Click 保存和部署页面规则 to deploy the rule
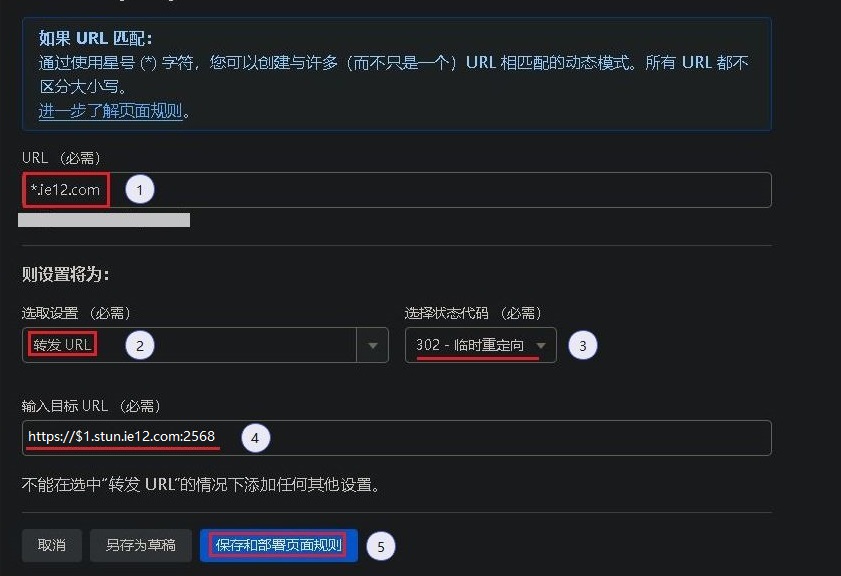 coord(279,545)
